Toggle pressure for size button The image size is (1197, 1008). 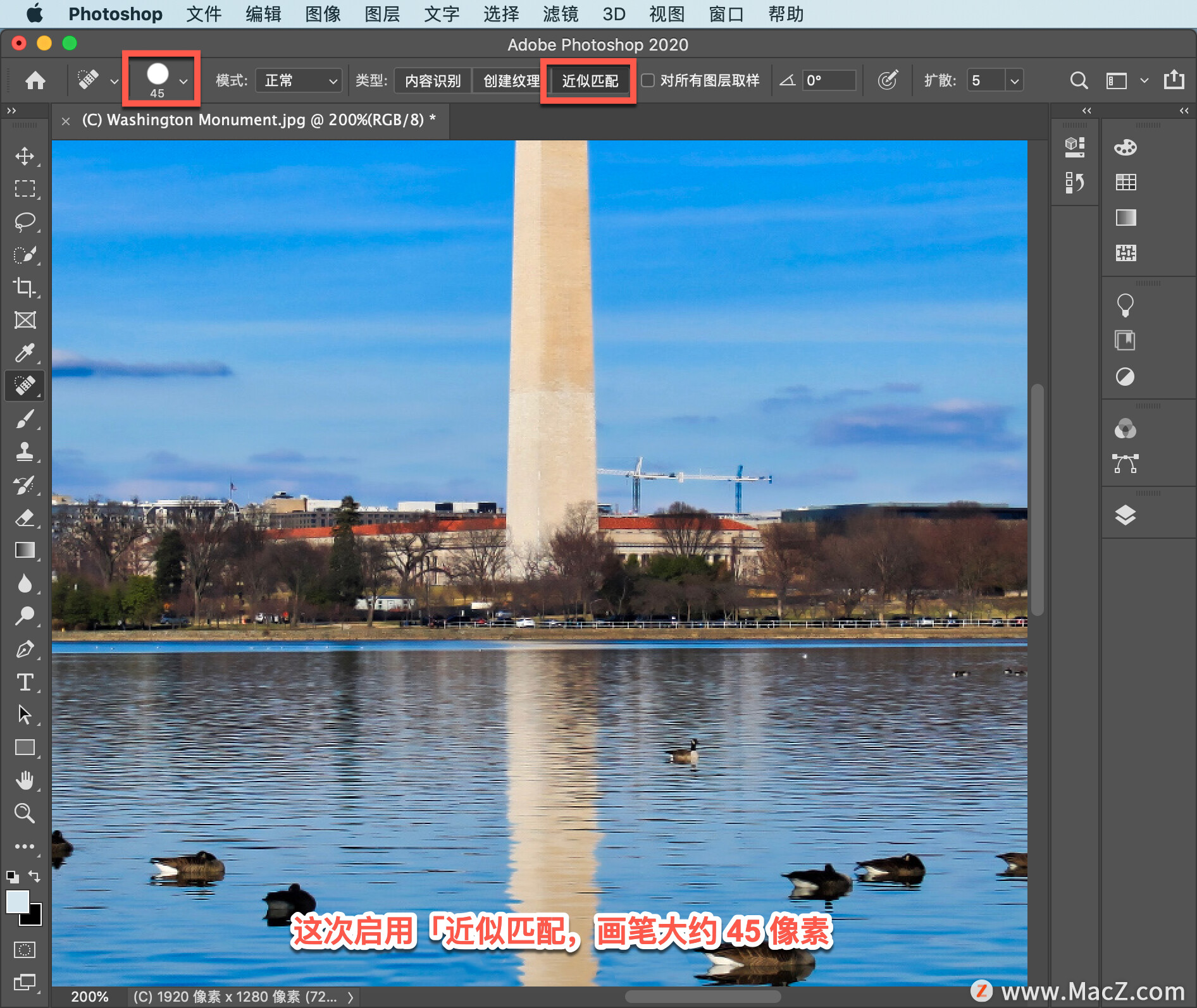tap(888, 80)
